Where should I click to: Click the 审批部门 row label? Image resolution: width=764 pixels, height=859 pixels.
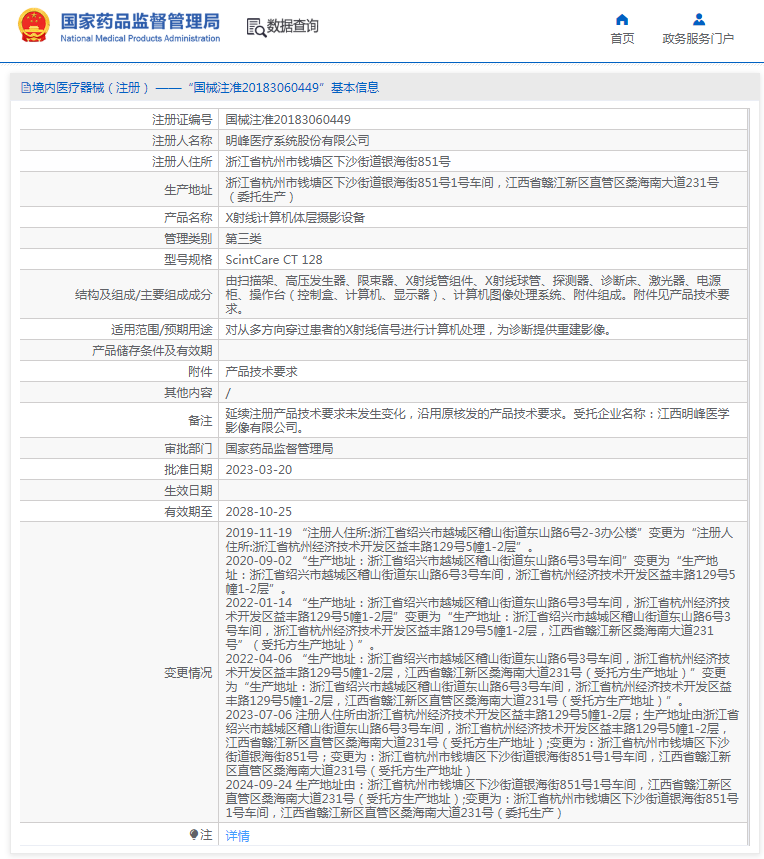188,449
